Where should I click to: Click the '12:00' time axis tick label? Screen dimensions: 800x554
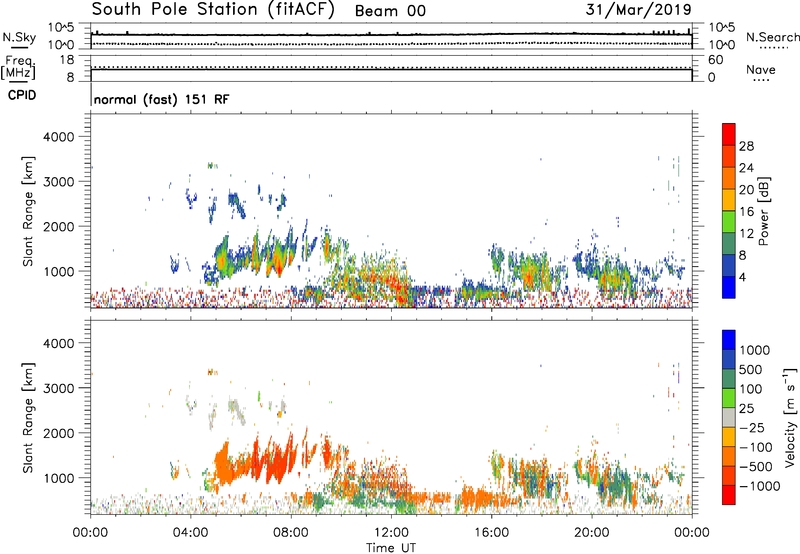[x=391, y=533]
